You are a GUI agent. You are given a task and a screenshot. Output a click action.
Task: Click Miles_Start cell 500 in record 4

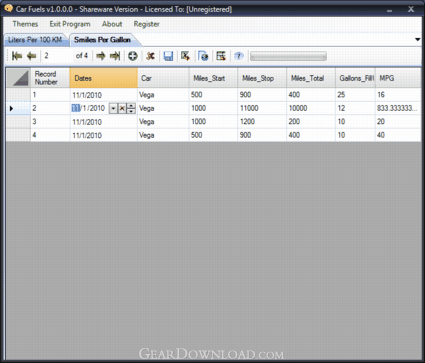(x=213, y=135)
